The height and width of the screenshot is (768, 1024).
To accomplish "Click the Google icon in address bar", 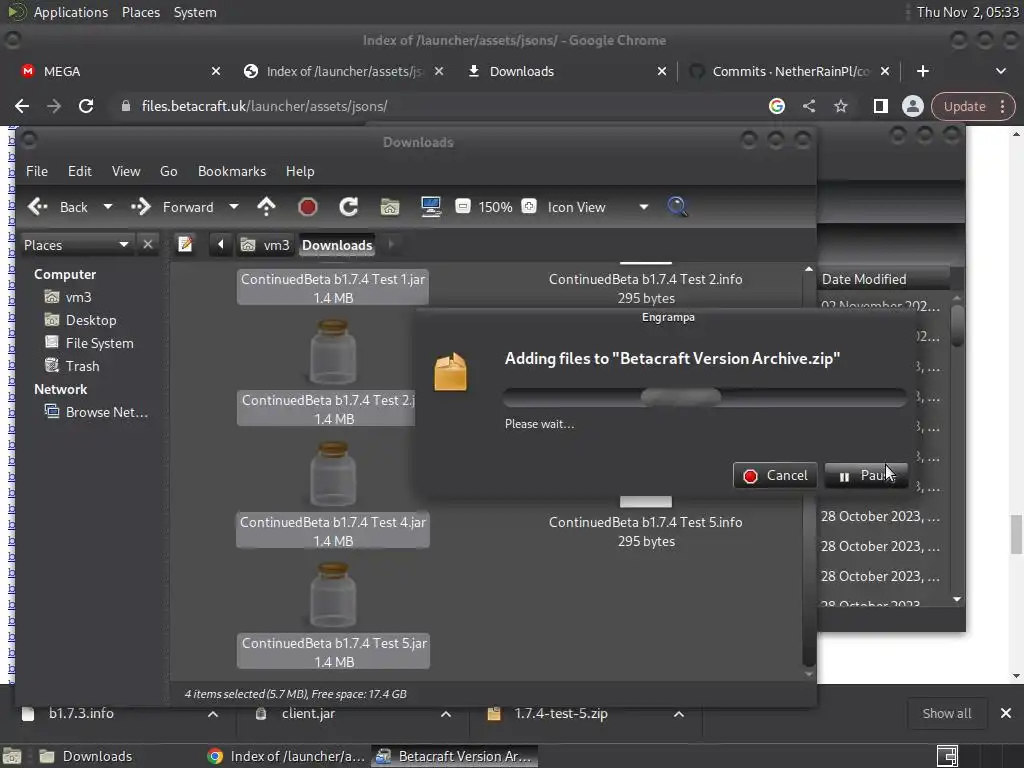I will click(776, 106).
